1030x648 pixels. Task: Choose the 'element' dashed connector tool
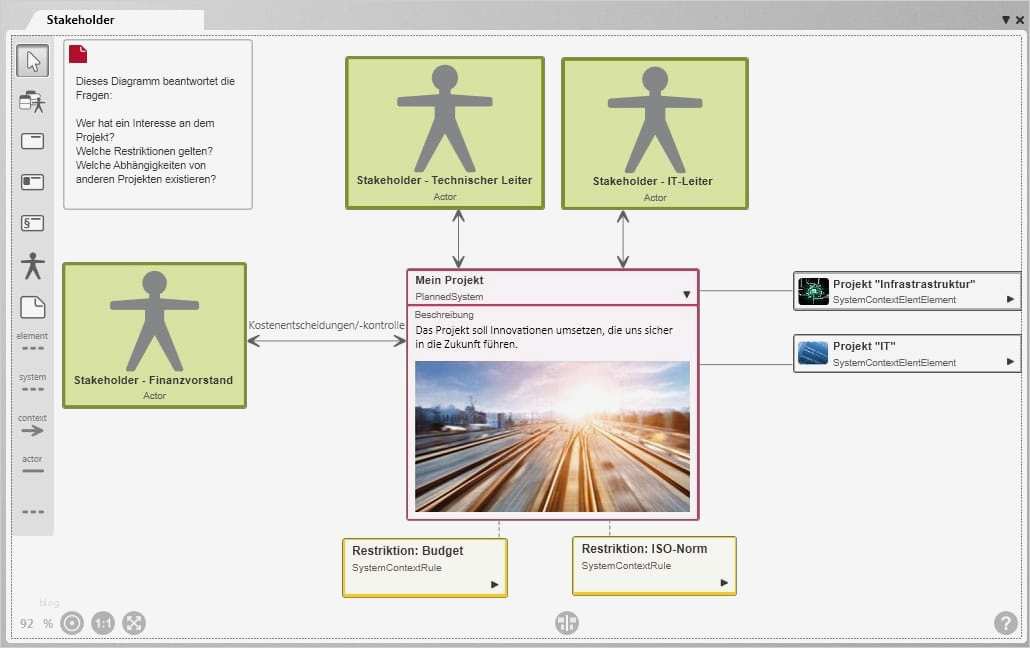click(32, 341)
